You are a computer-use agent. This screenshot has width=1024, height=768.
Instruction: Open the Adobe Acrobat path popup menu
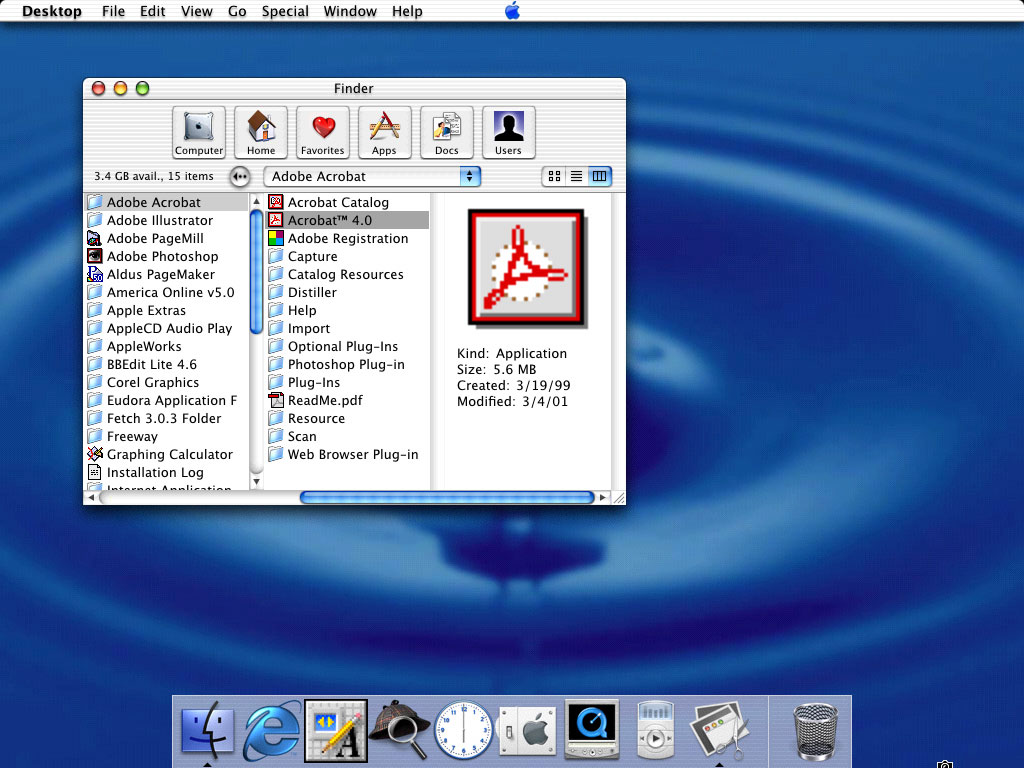372,176
